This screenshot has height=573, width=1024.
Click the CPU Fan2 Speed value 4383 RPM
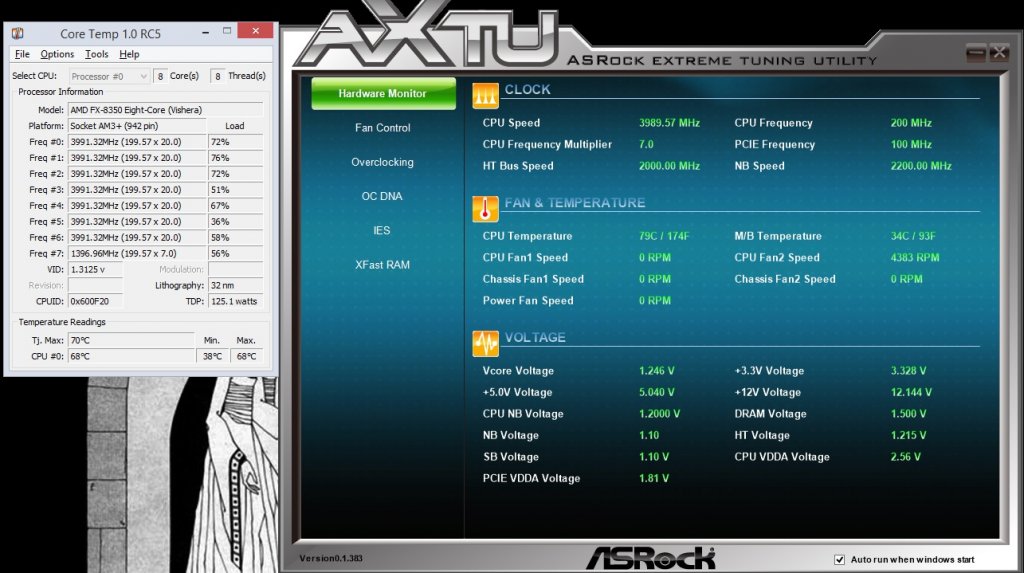click(915, 257)
